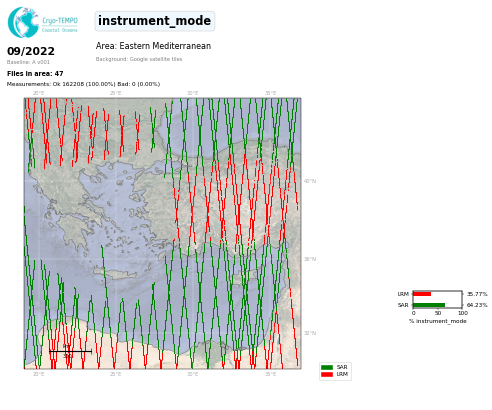Click the 300 km scale bar
Viewport: 492px width, 410px height.
pos(70,351)
